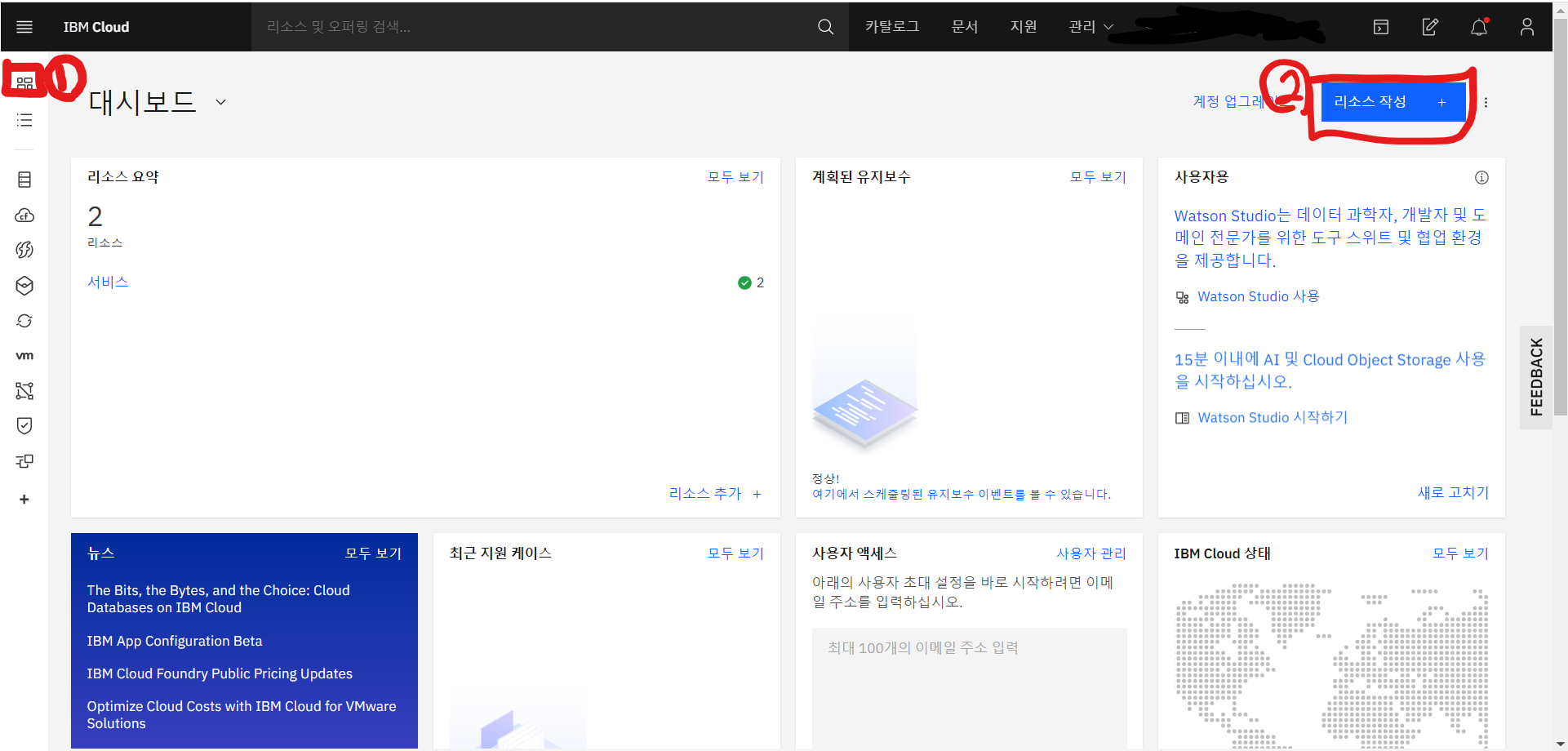Open the dashboard overflow three-dot menu
1568x751 pixels.
(1486, 102)
